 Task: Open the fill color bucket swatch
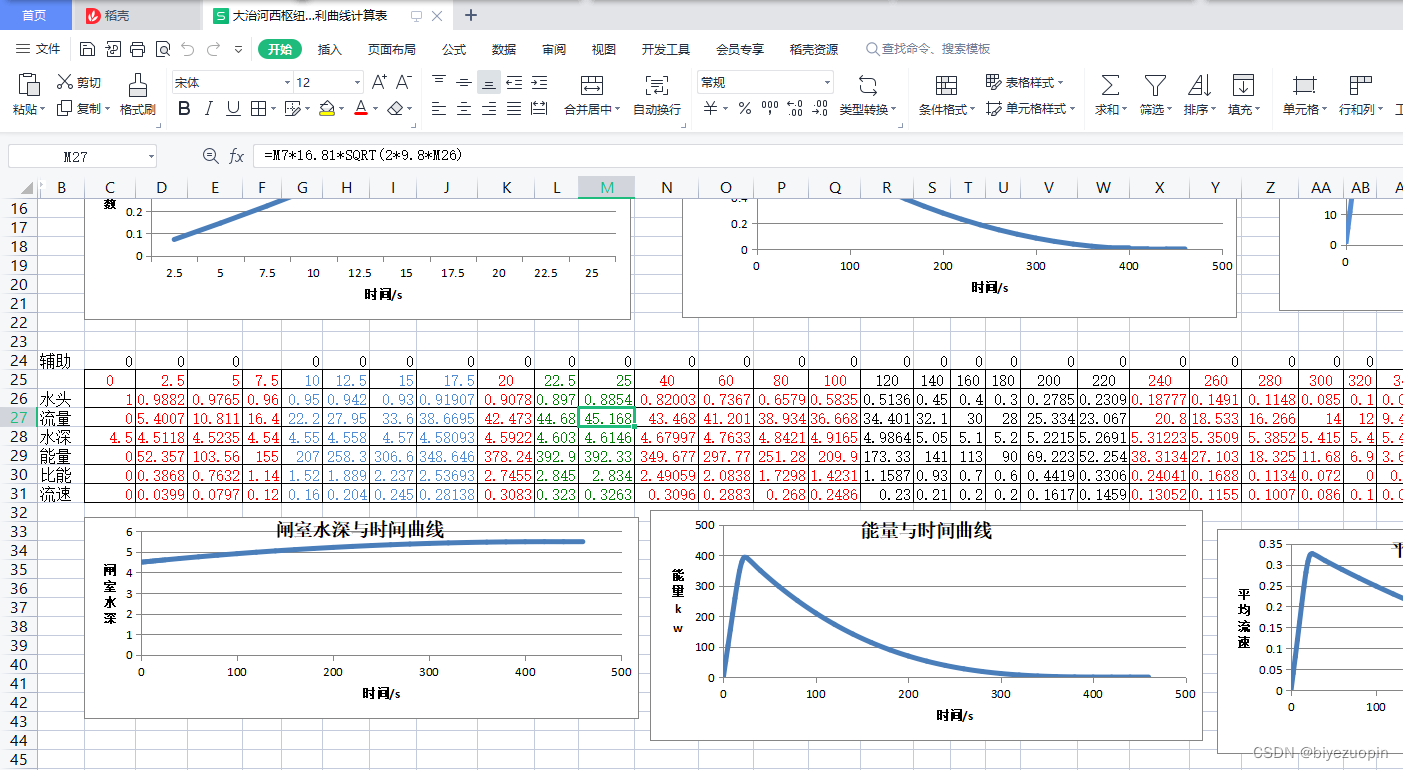coord(327,108)
